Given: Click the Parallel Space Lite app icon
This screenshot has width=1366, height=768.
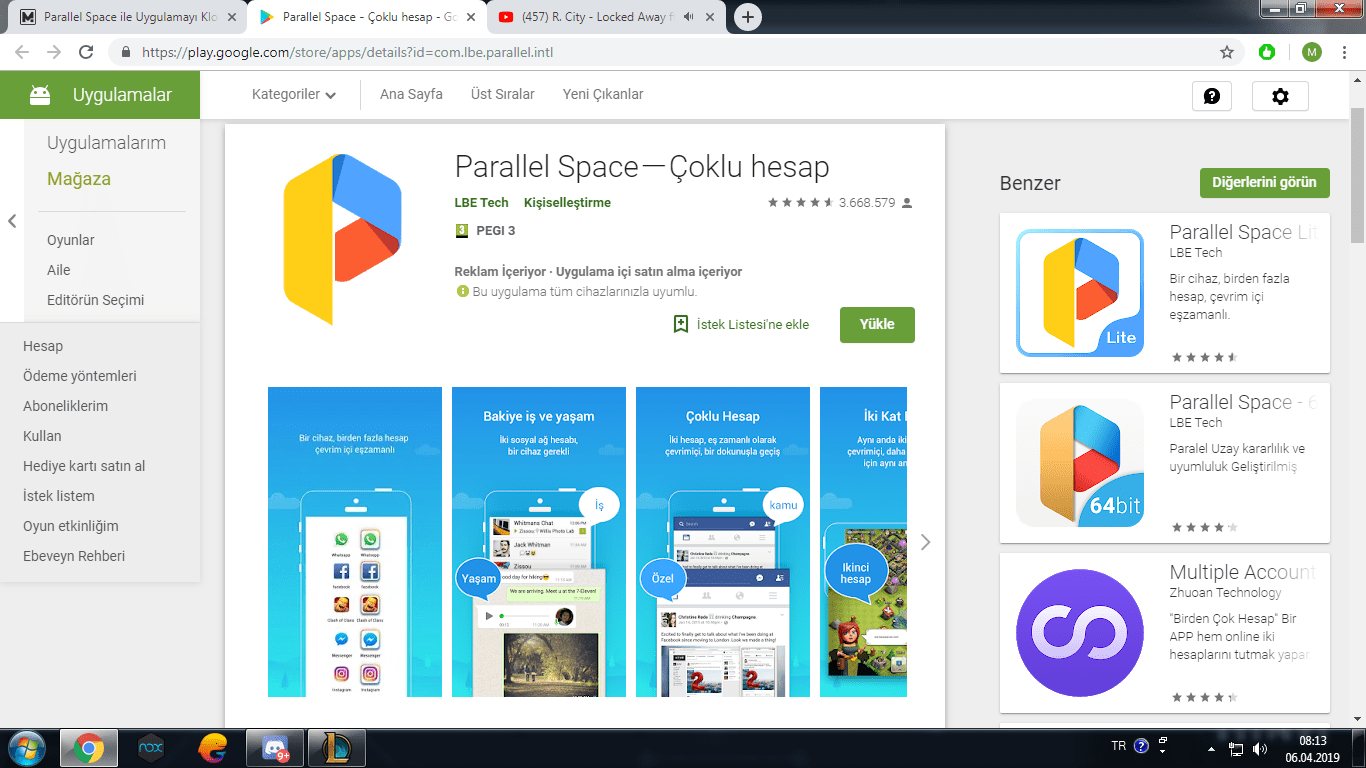Looking at the screenshot, I should [x=1080, y=293].
